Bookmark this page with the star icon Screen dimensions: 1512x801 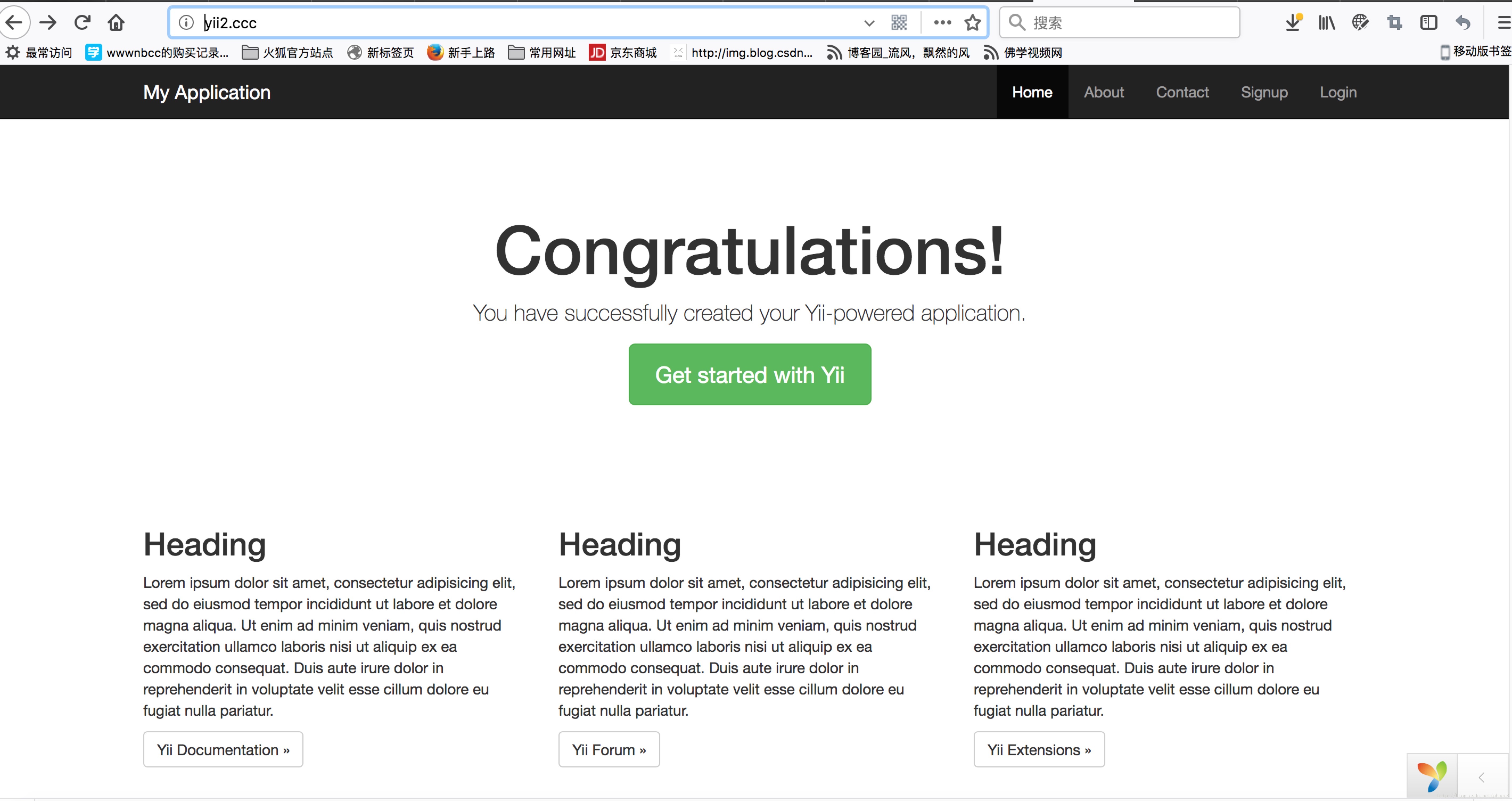(x=973, y=23)
